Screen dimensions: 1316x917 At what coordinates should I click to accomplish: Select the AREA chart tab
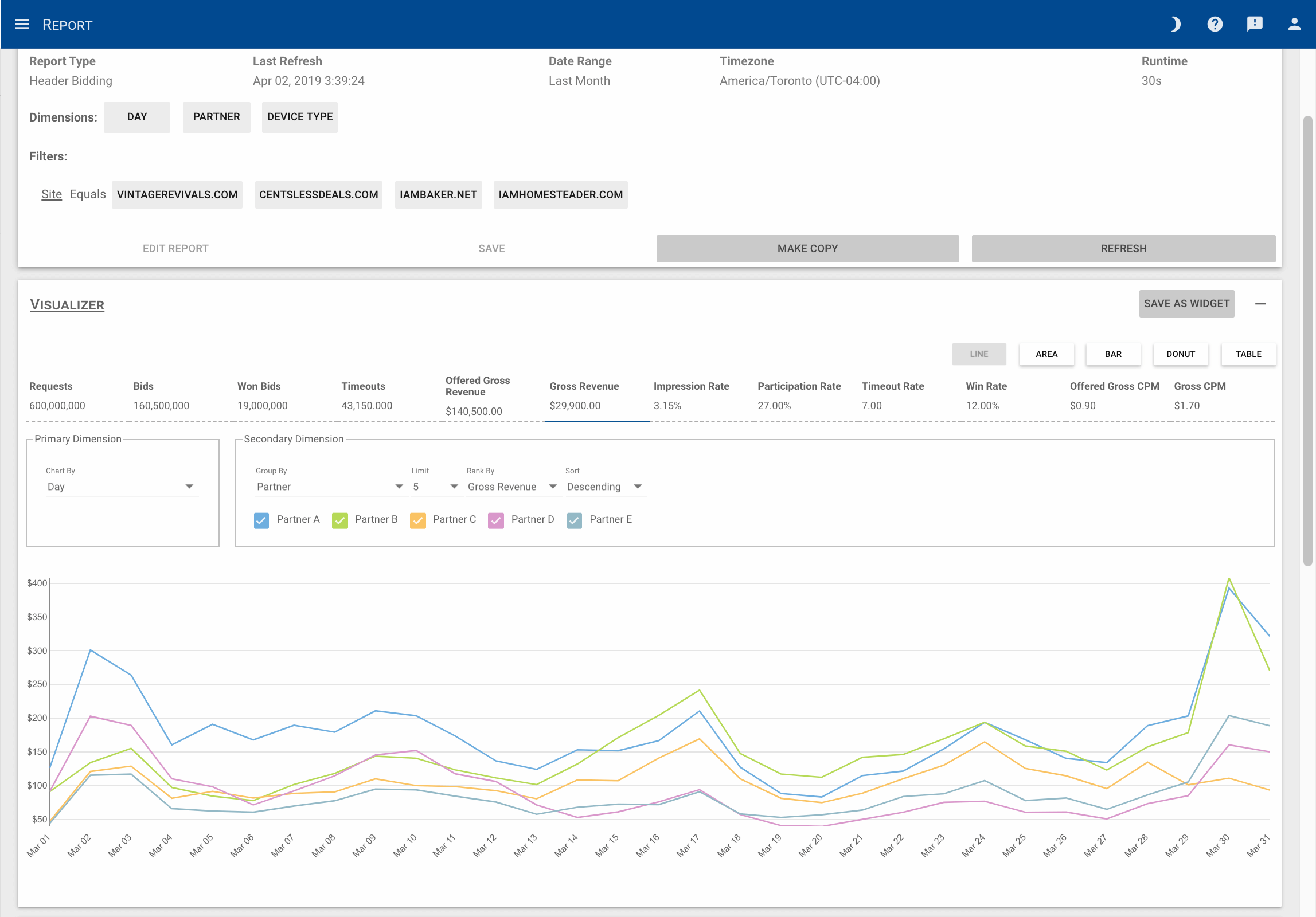pyautogui.click(x=1046, y=354)
